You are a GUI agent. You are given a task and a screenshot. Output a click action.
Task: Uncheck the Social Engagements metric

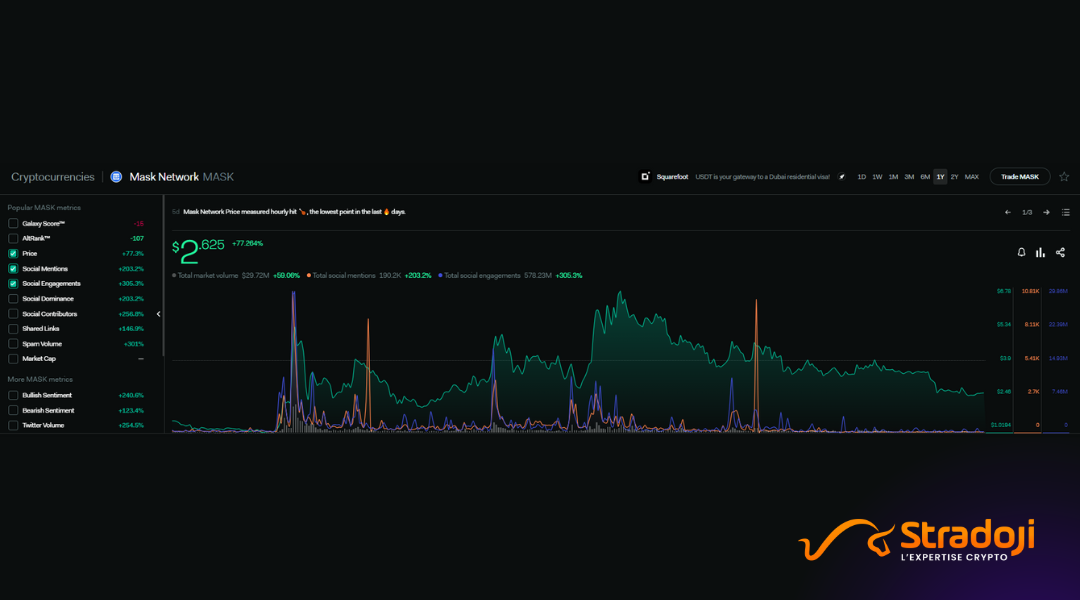[13, 284]
